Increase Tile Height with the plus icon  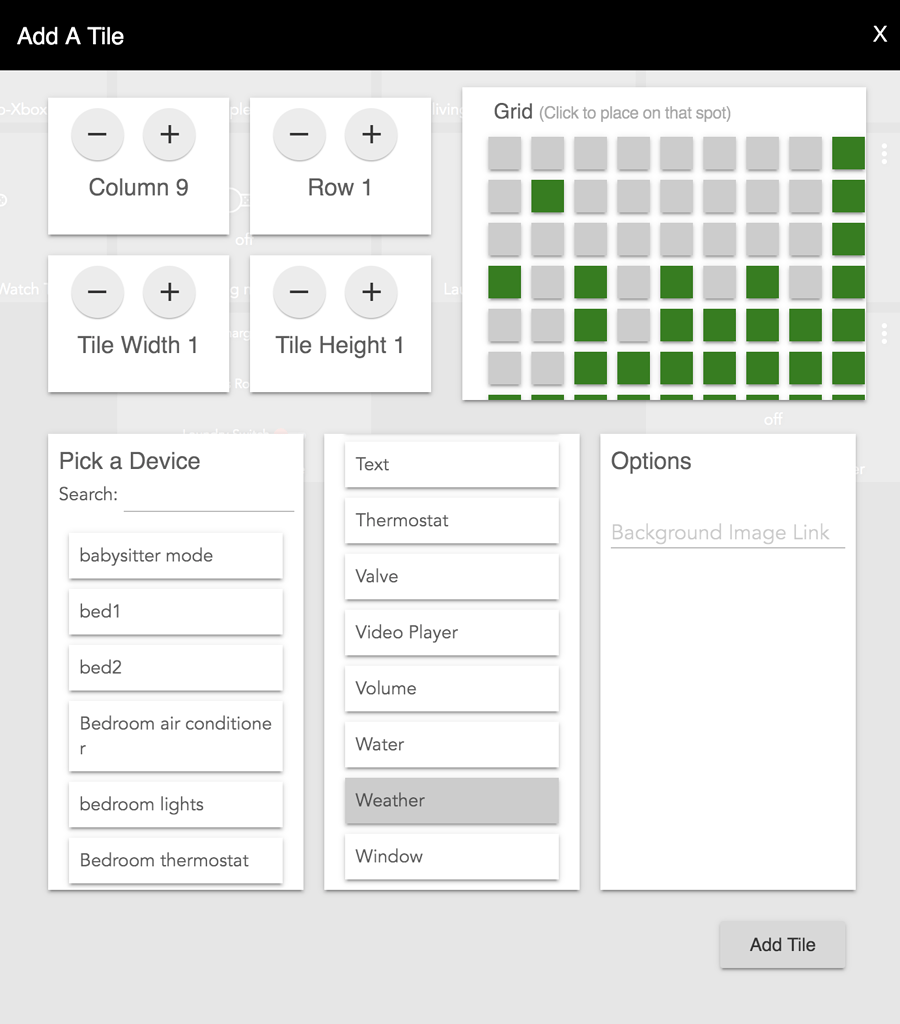click(371, 292)
